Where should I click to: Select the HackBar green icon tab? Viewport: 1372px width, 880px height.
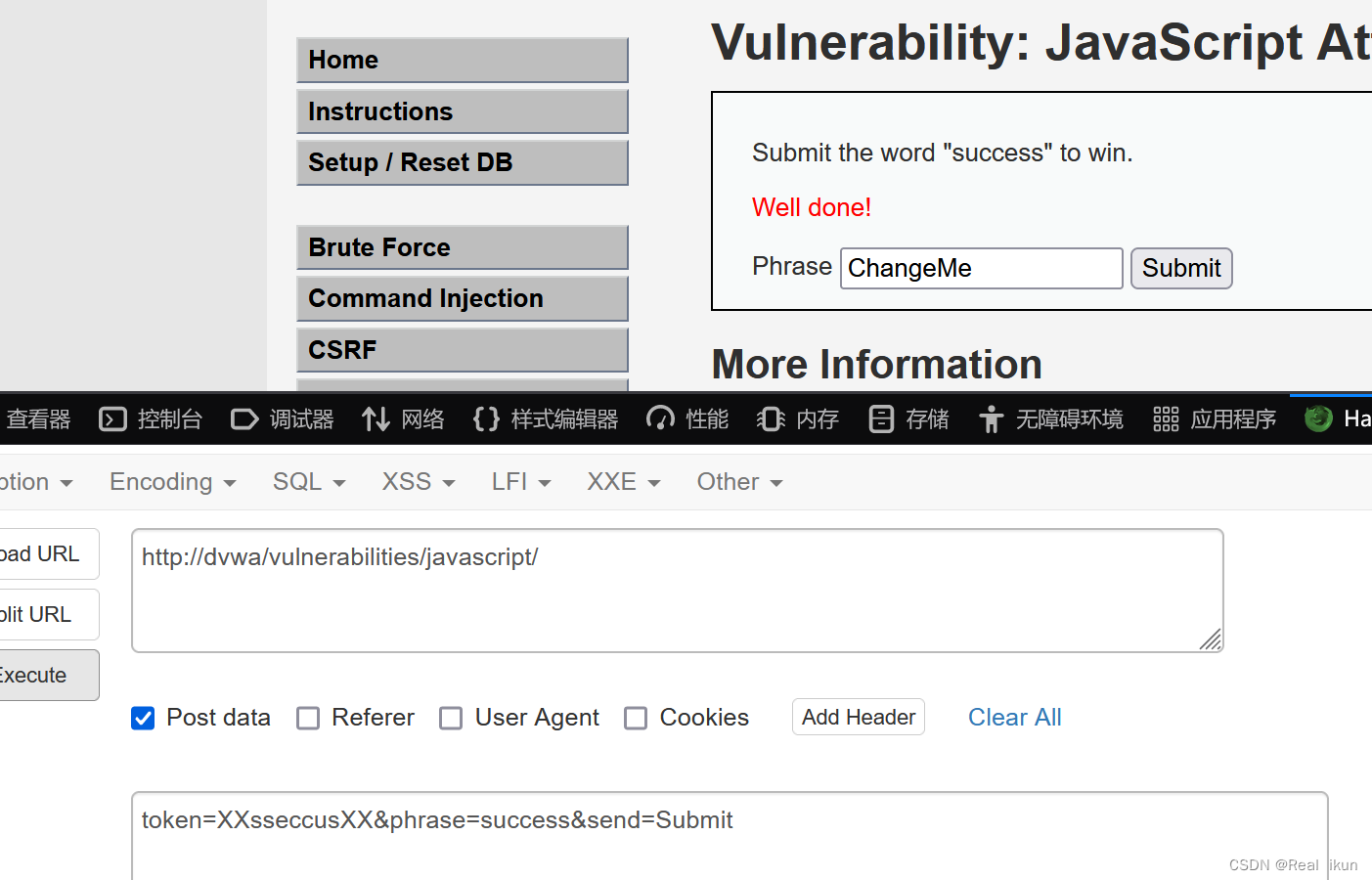point(1318,418)
